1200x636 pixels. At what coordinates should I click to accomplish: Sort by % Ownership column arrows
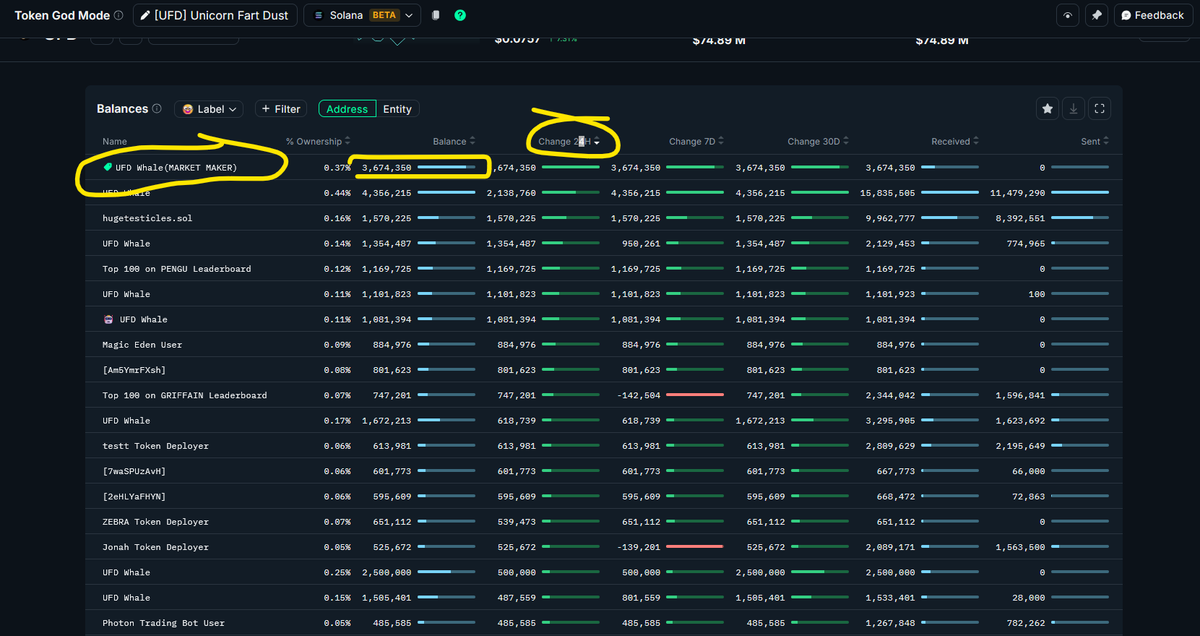click(x=348, y=142)
